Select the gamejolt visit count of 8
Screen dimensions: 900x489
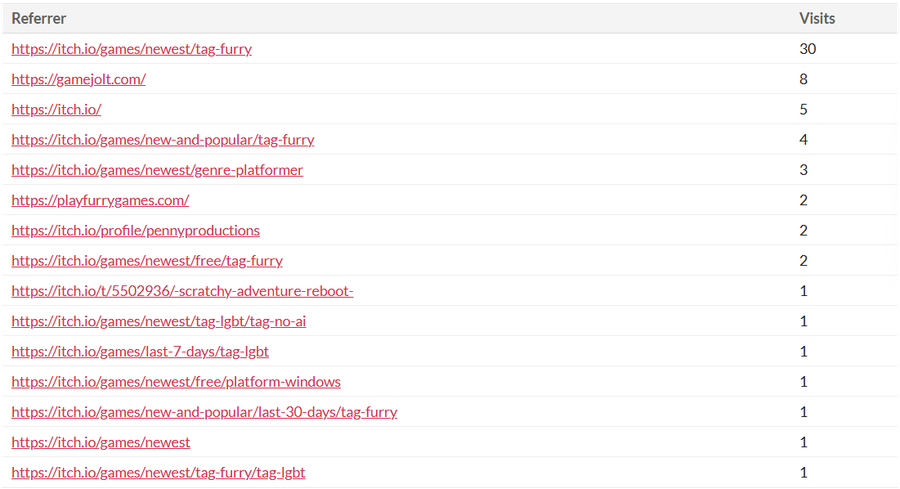point(804,79)
